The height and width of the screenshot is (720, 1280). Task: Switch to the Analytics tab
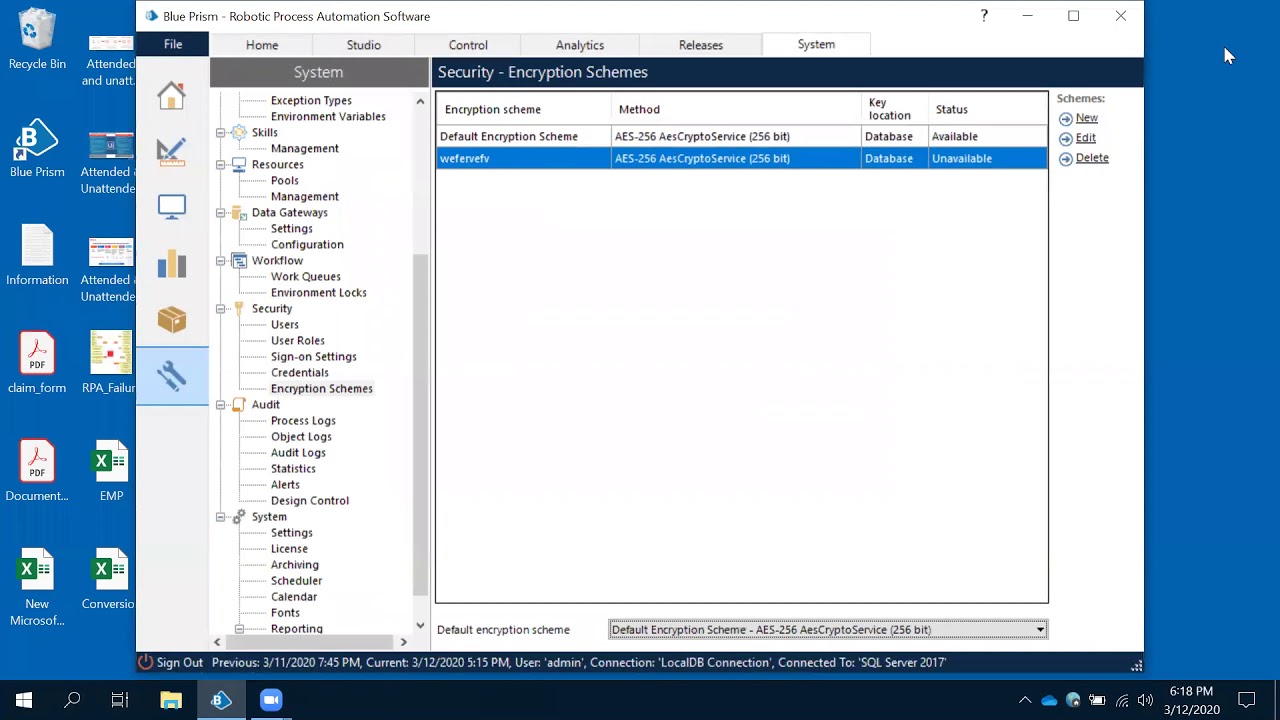[580, 45]
